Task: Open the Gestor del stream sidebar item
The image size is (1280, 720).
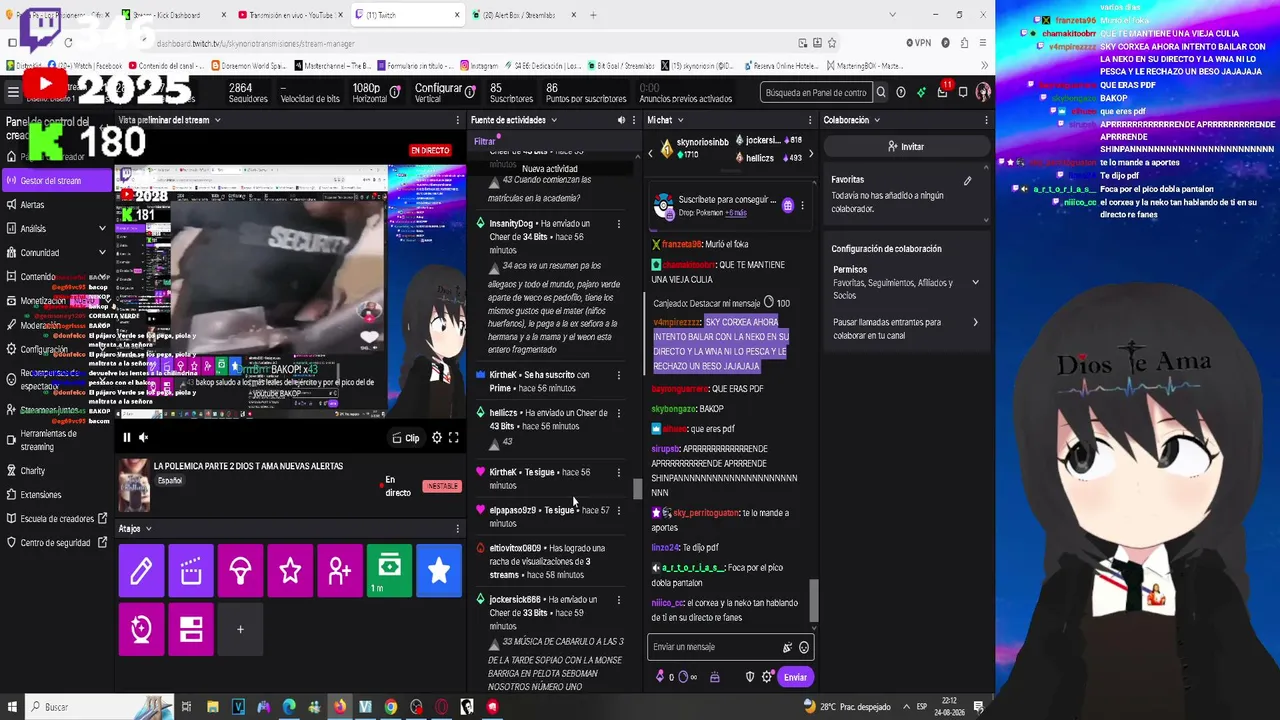Action: click(x=57, y=181)
